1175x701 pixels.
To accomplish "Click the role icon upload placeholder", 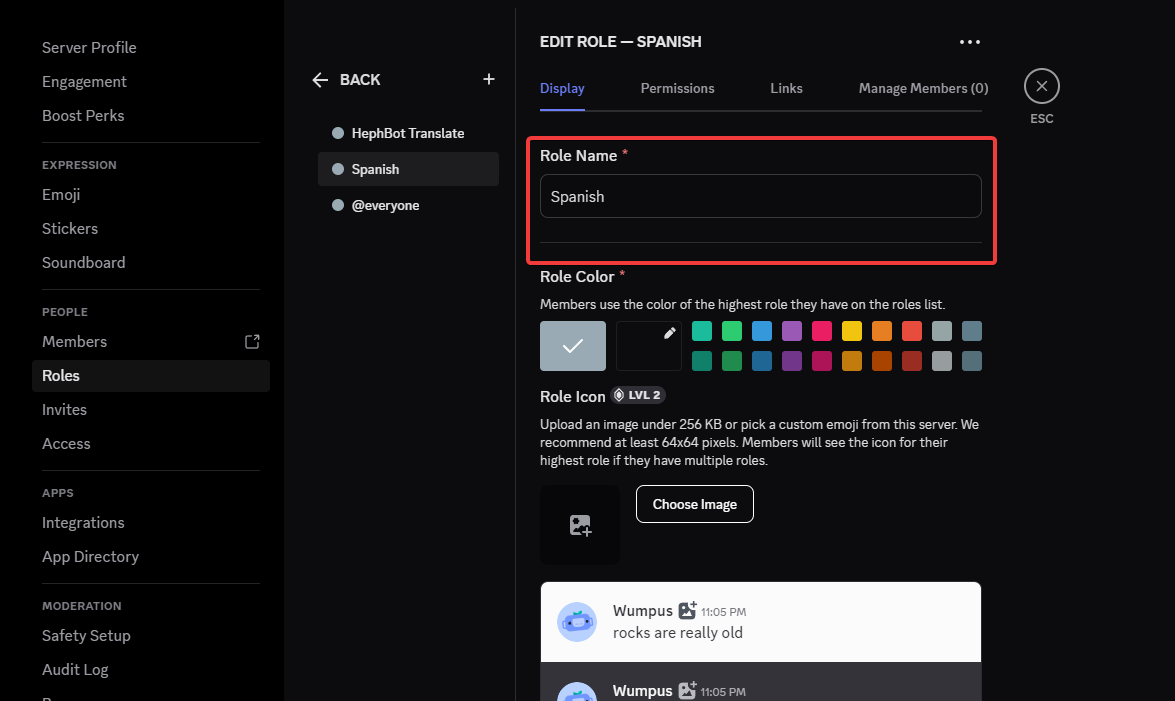I will click(x=580, y=525).
